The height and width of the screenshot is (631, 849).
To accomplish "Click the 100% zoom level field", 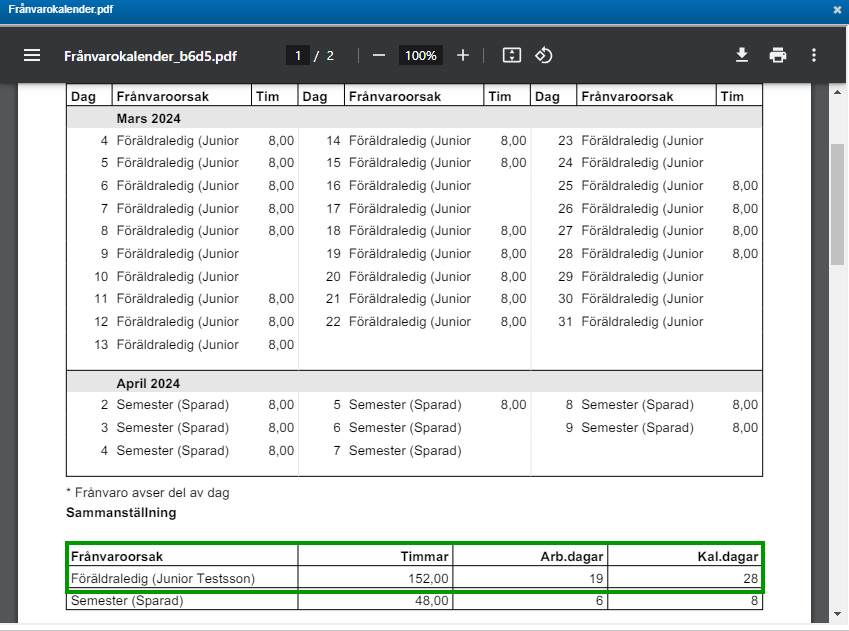I will (421, 55).
